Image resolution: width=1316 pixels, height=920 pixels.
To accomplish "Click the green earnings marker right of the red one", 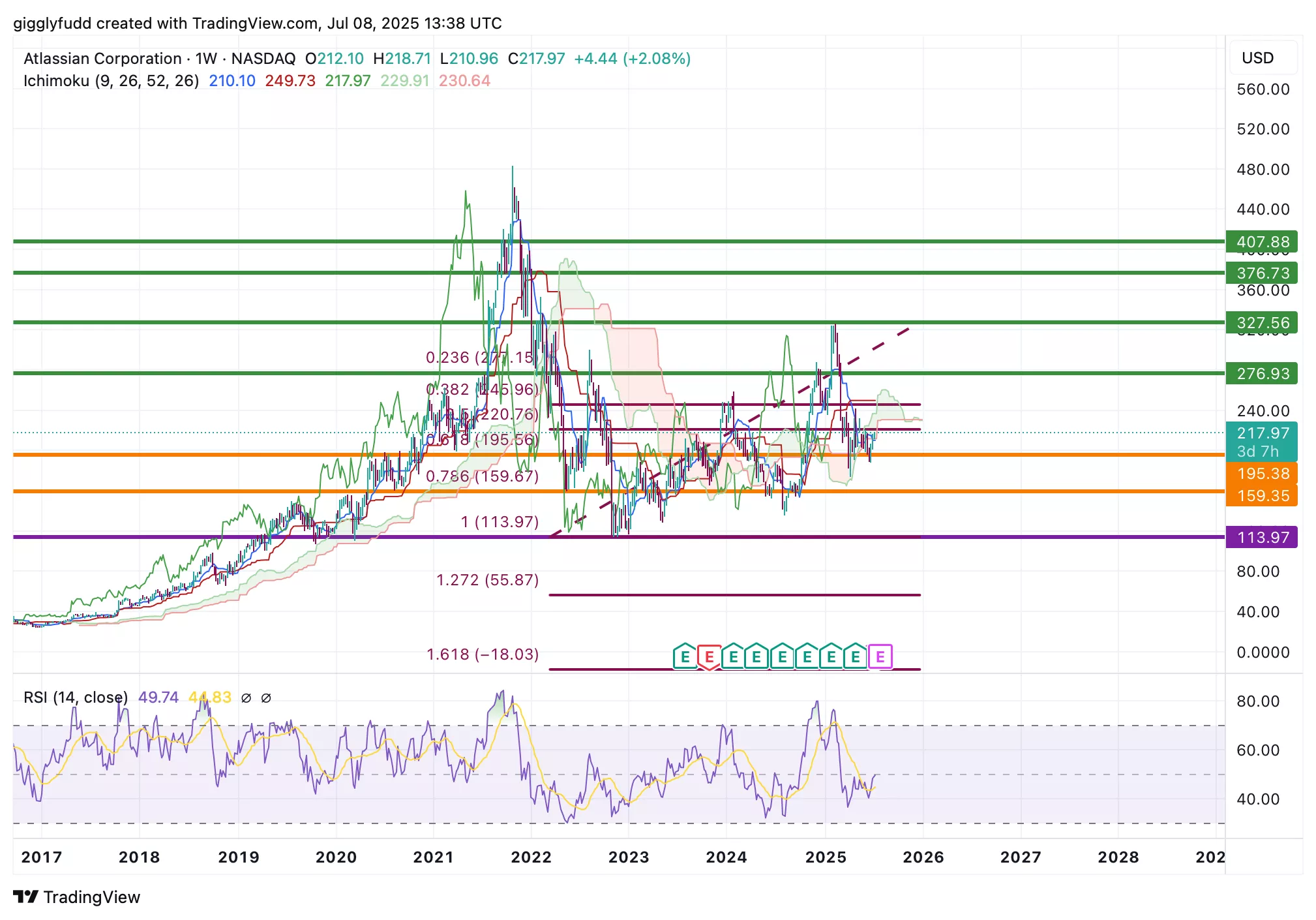I will pyautogui.click(x=734, y=656).
